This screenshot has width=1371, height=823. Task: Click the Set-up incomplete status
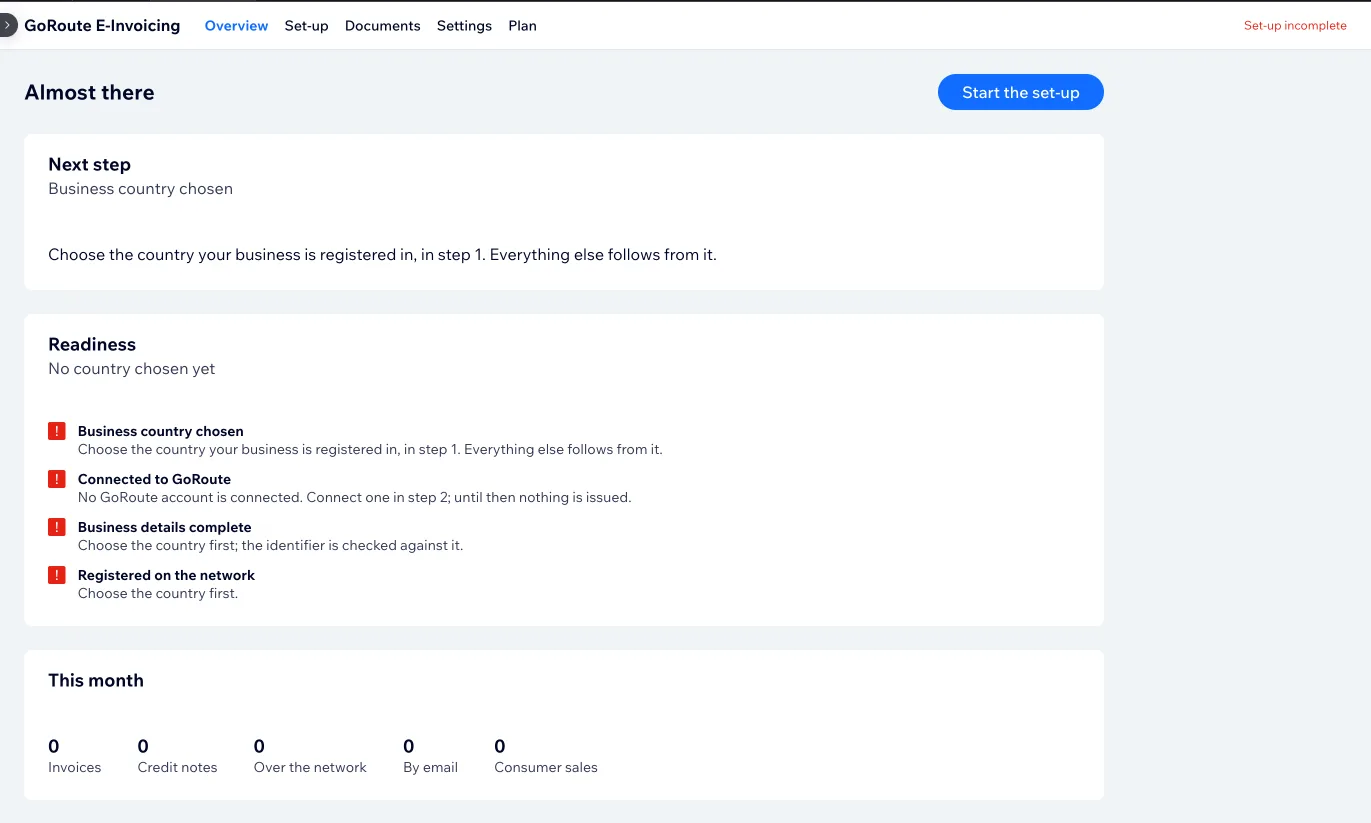[x=1295, y=26]
